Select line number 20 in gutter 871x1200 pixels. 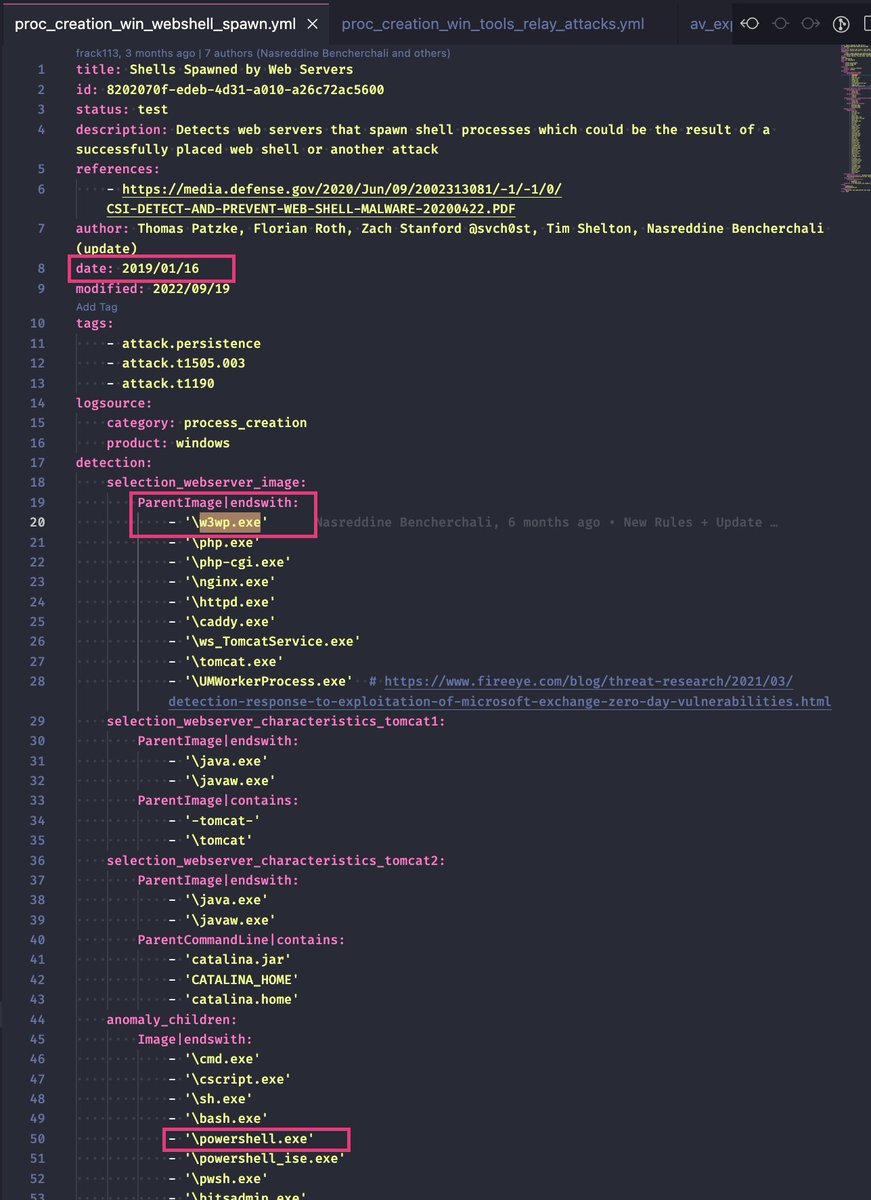pos(38,522)
